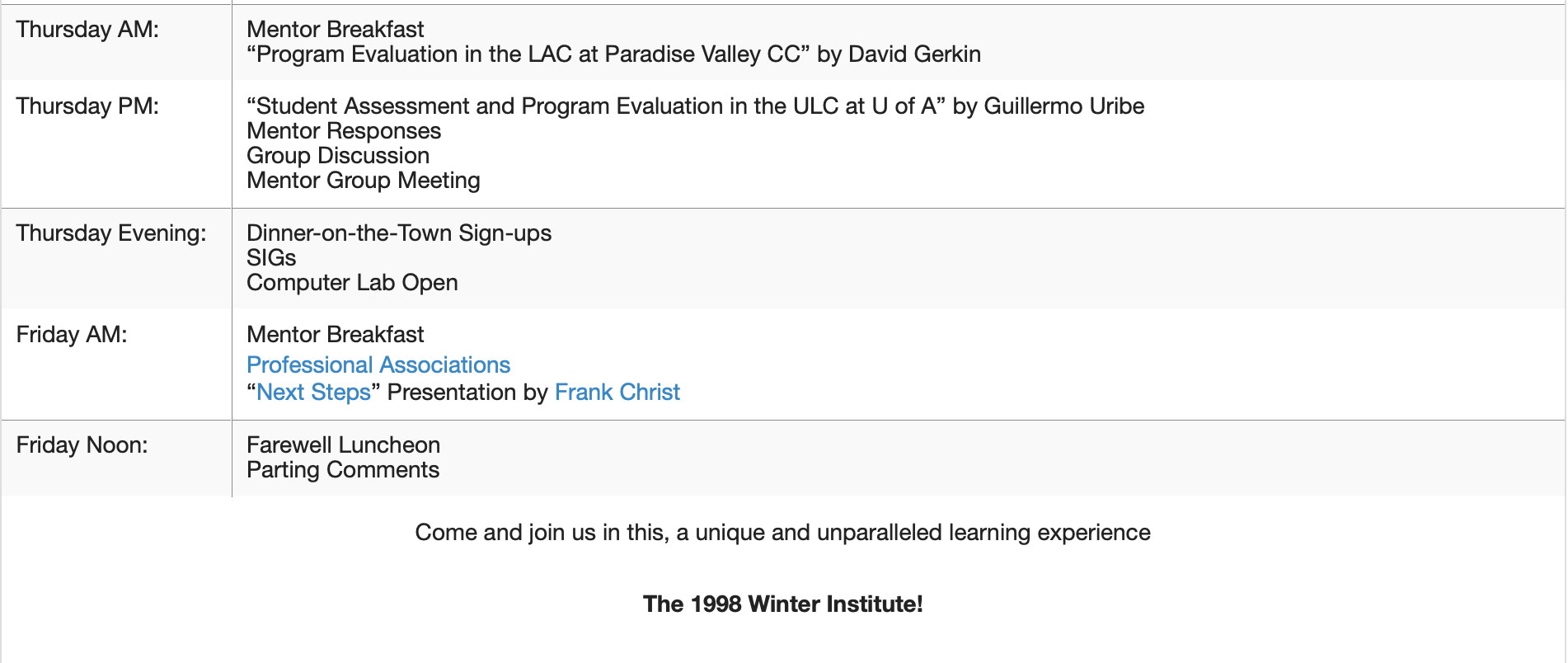Click the Friday Noon row label
The height and width of the screenshot is (663, 1568).
(82, 445)
